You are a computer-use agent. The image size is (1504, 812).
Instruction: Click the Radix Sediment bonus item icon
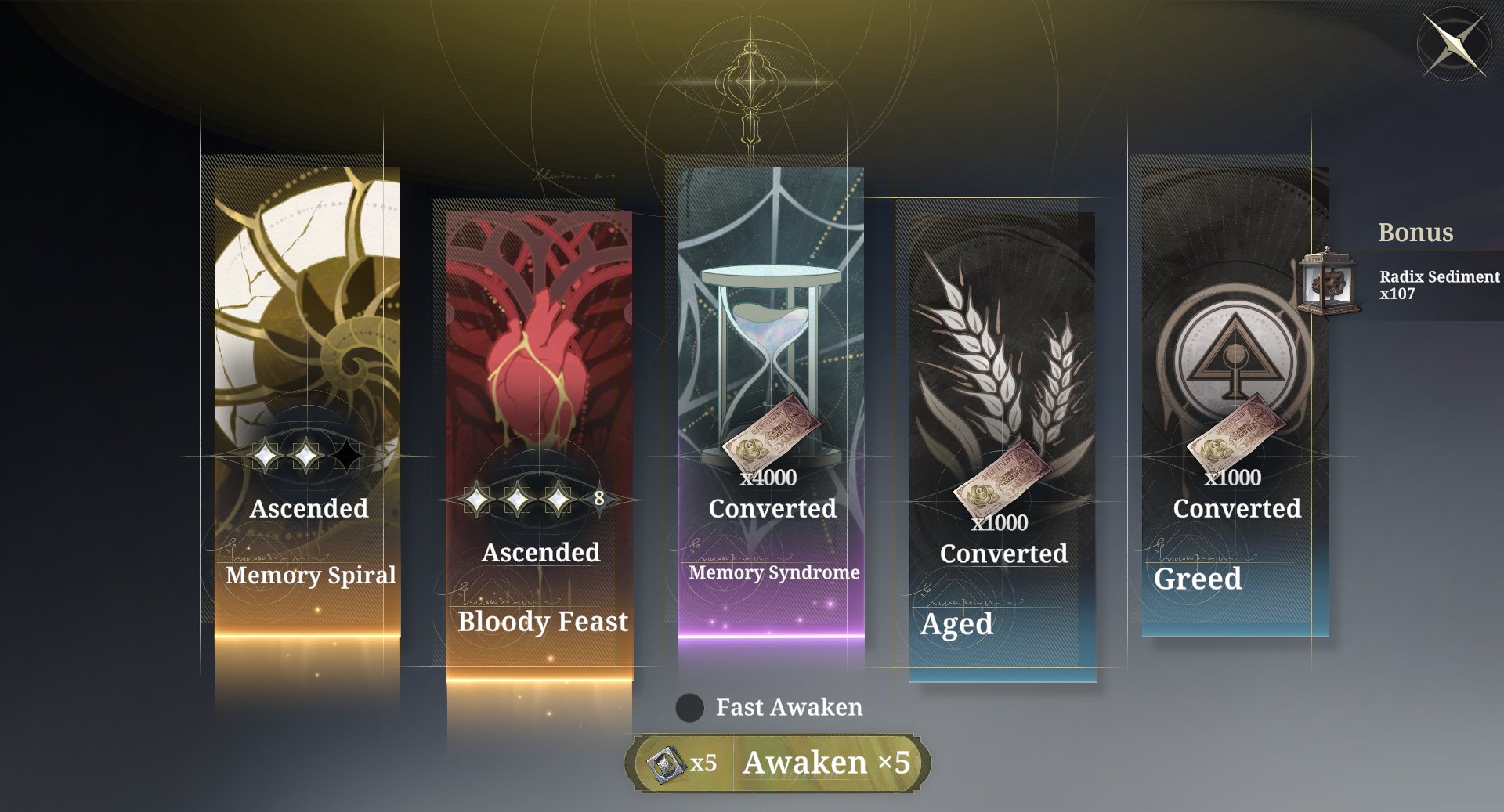point(1329,282)
